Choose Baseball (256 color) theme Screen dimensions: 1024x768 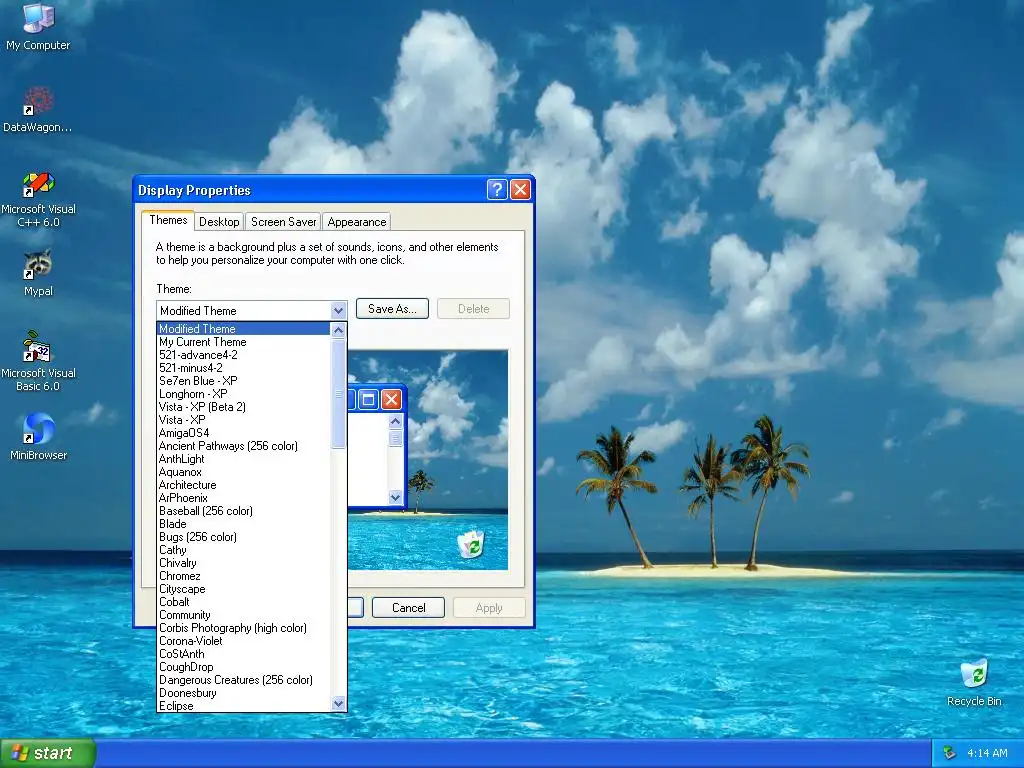[x=244, y=511]
